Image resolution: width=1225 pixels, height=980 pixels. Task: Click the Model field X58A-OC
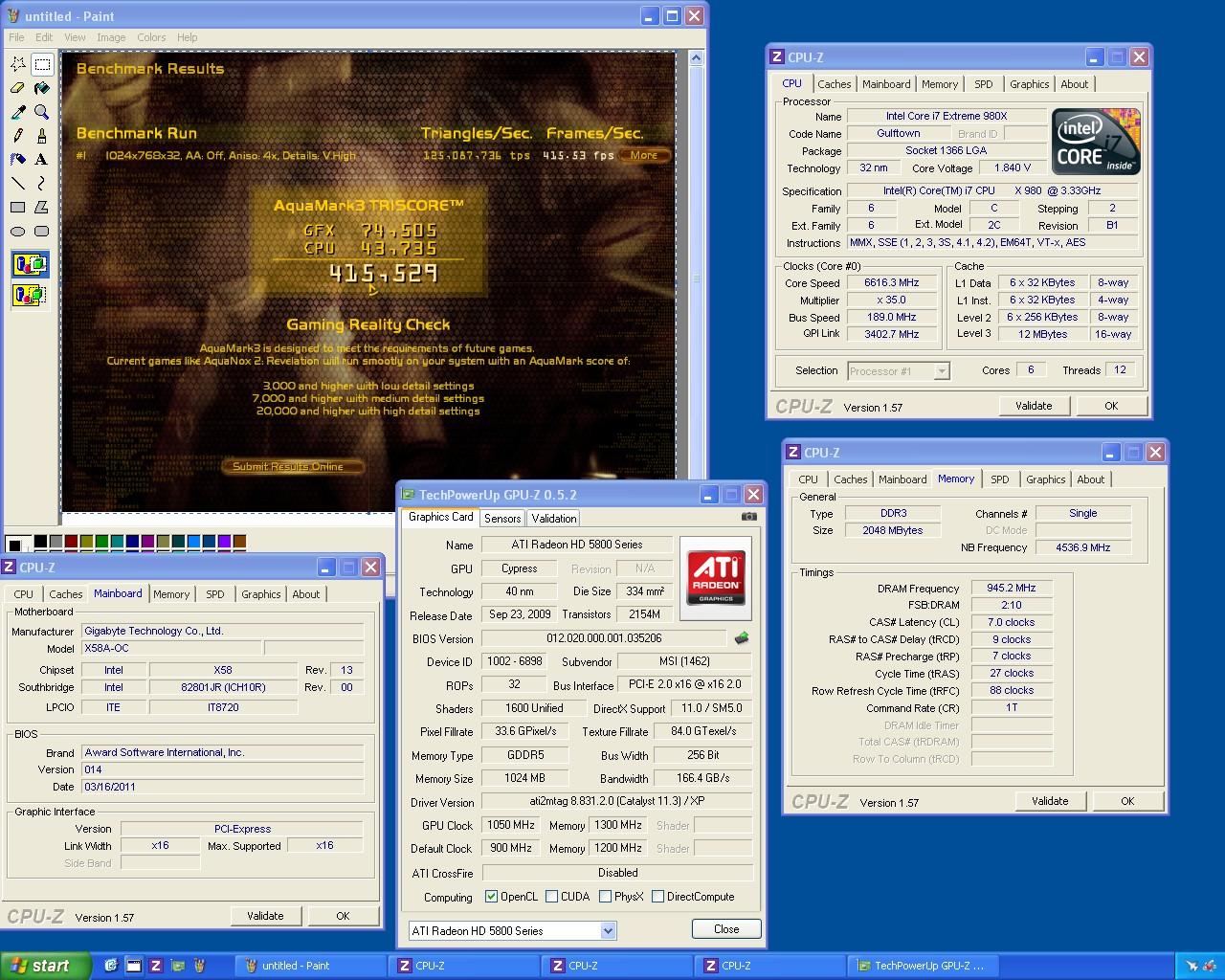tap(170, 649)
